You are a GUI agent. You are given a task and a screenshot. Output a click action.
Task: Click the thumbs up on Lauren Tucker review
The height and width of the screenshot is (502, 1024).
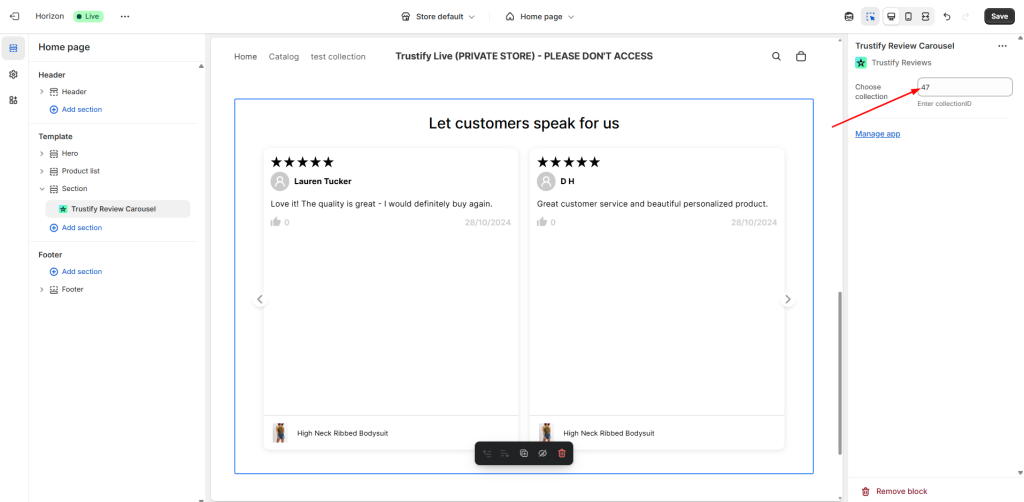point(275,222)
